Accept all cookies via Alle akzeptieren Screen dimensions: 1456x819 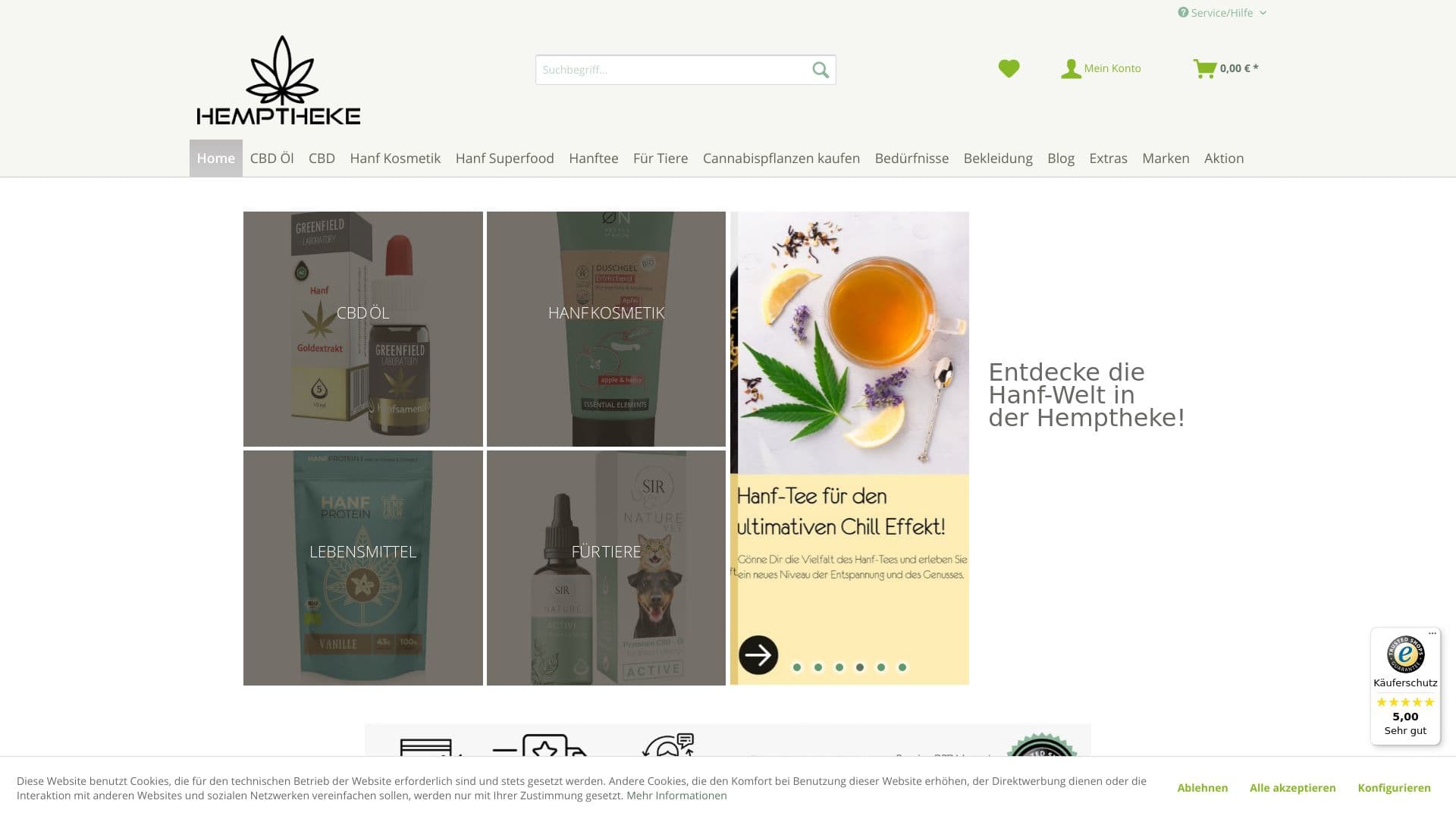[1293, 788]
